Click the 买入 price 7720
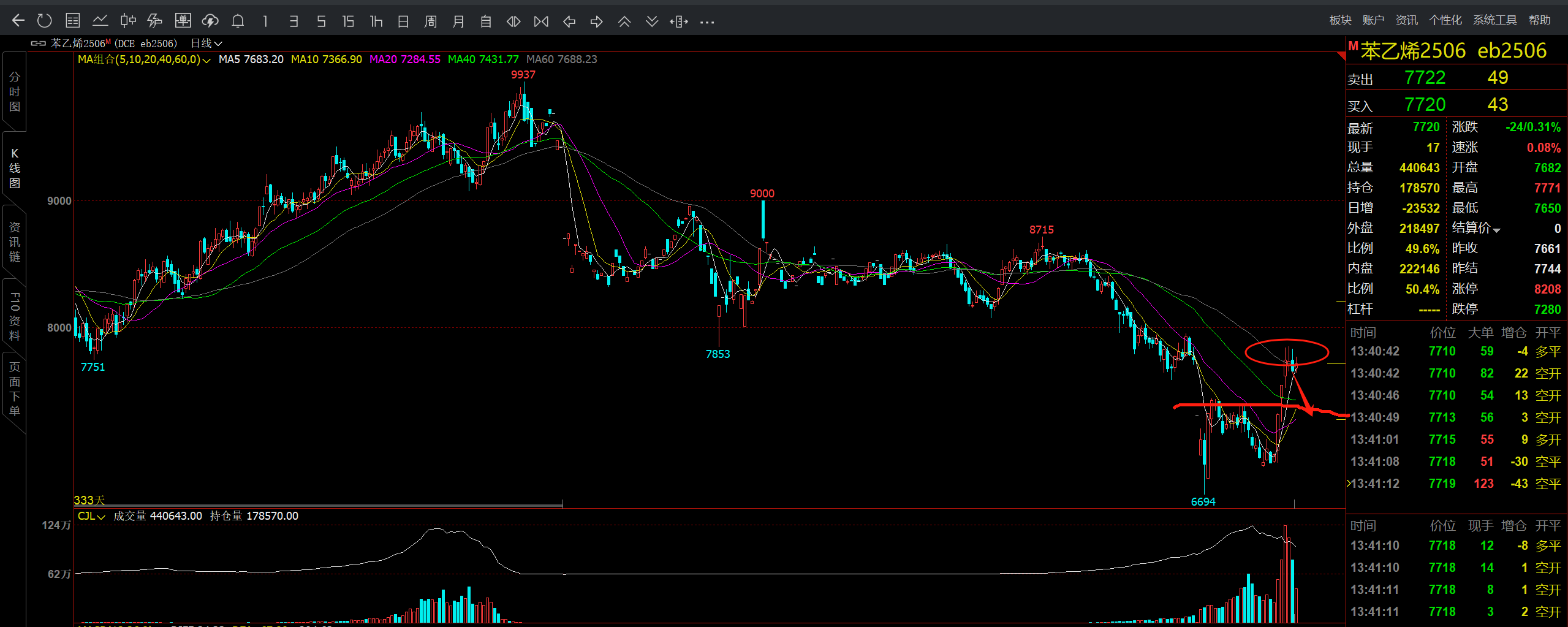Image resolution: width=1568 pixels, height=627 pixels. (x=1425, y=105)
